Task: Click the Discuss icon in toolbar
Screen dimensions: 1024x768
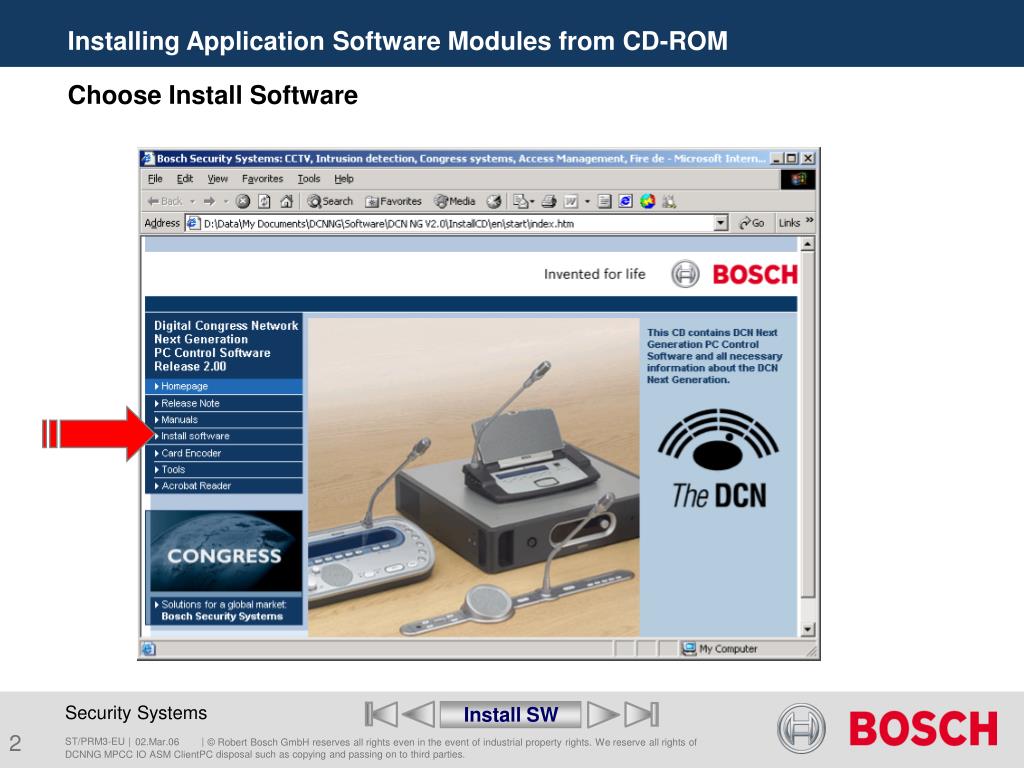Action: 604,201
